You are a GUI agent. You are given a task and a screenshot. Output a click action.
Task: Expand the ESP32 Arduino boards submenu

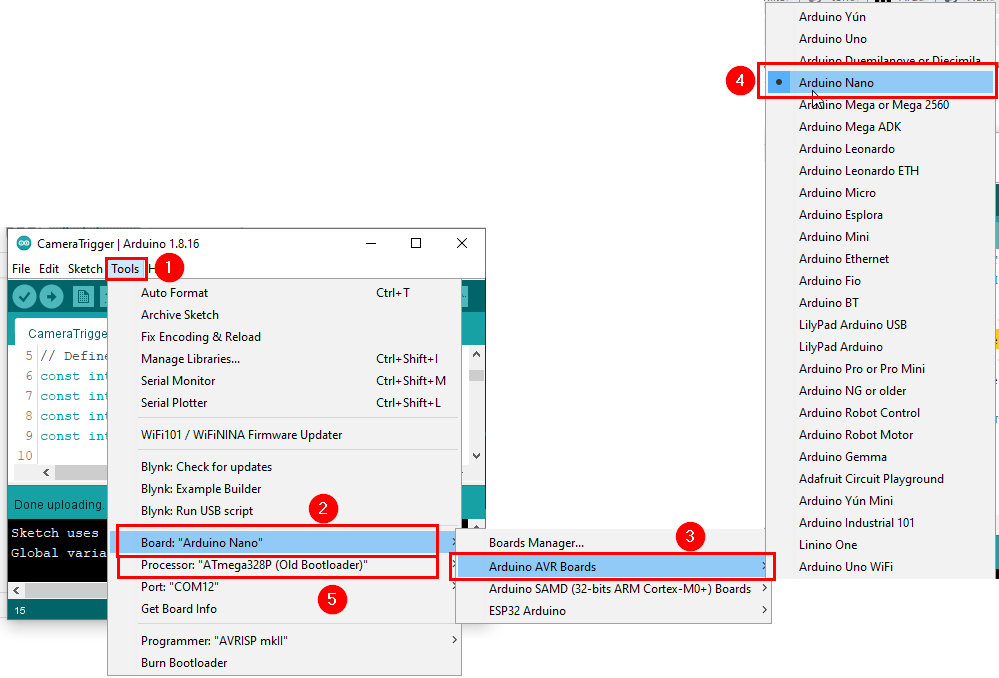pos(613,611)
